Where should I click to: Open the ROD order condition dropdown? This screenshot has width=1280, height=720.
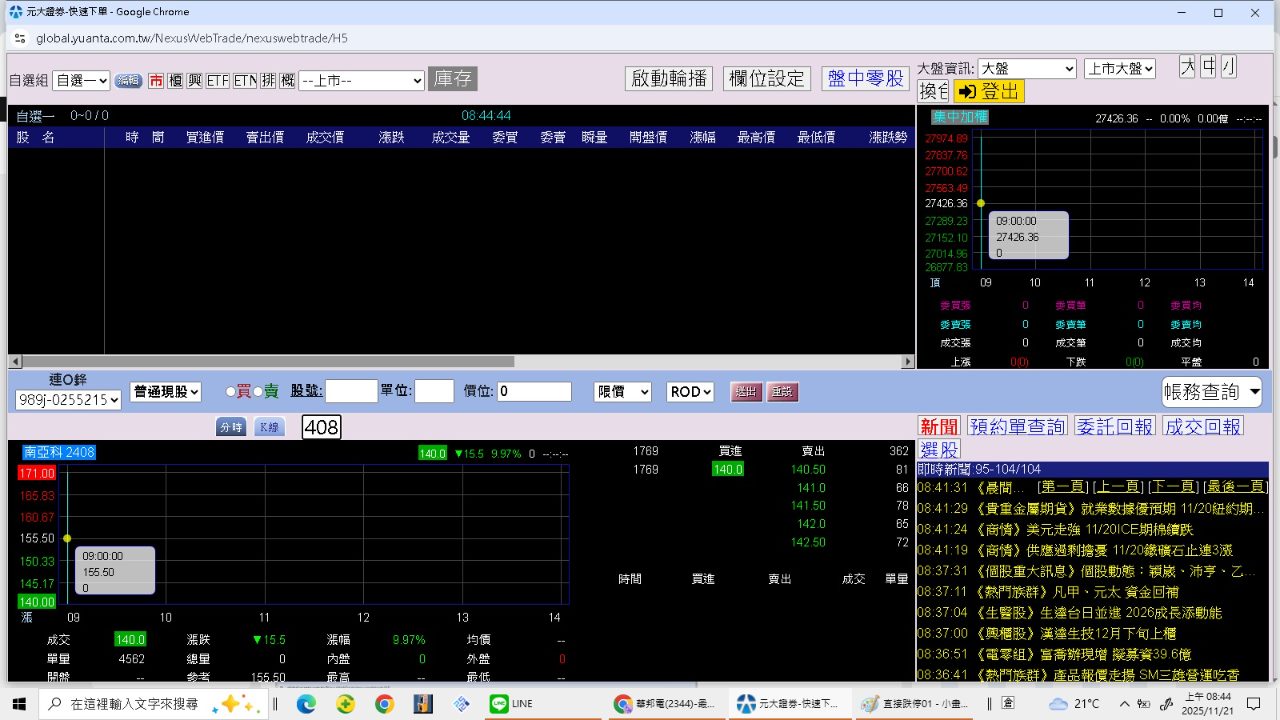click(690, 392)
